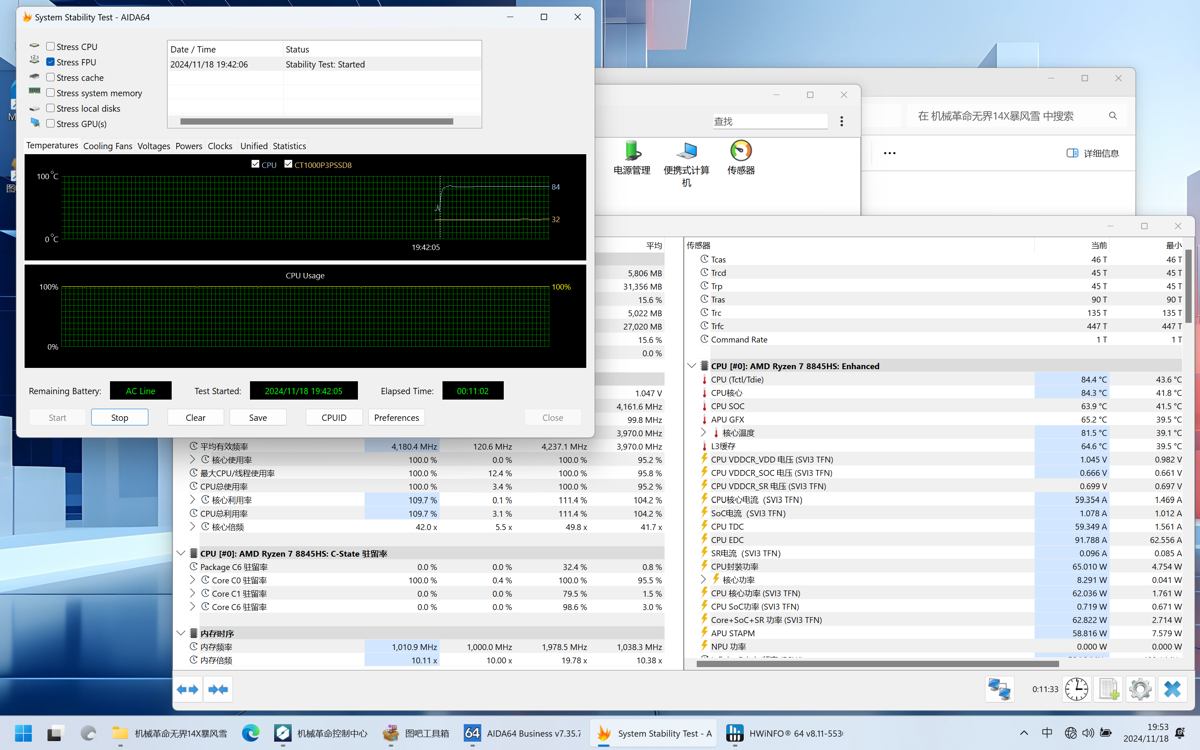Collapse the C-State 驻留率 section
Viewport: 1200px width, 750px height.
point(181,553)
